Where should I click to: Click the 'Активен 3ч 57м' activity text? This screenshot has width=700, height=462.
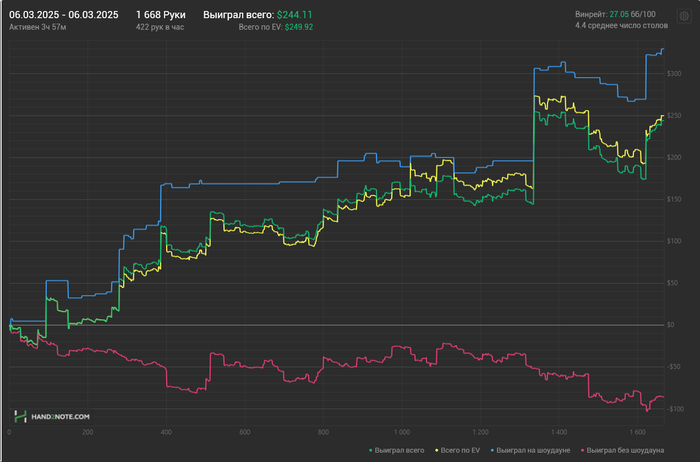coord(38,27)
